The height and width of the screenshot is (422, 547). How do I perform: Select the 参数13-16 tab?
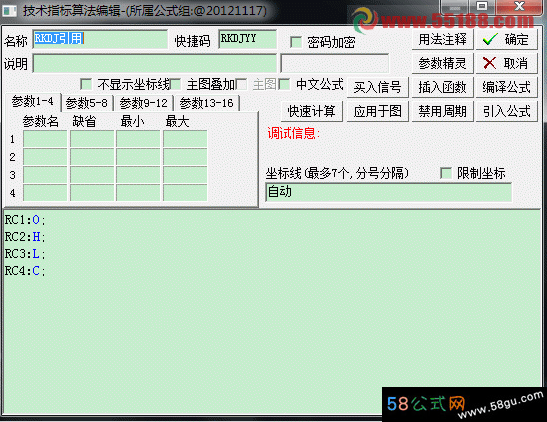click(x=207, y=103)
